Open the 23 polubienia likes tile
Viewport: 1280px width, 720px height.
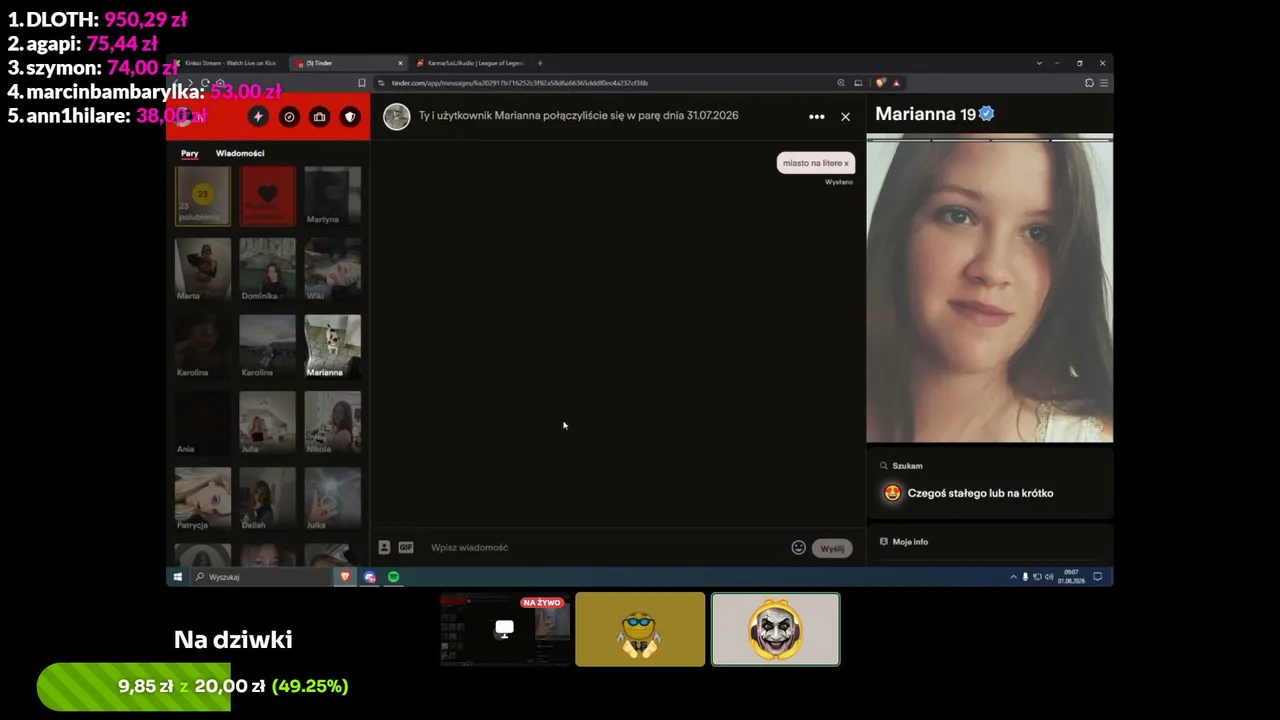tap(203, 196)
